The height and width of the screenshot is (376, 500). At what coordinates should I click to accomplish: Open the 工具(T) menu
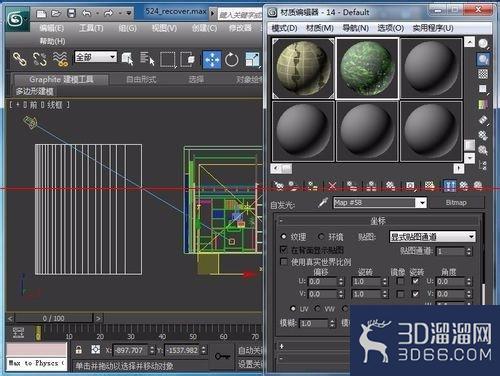pyautogui.click(x=91, y=28)
